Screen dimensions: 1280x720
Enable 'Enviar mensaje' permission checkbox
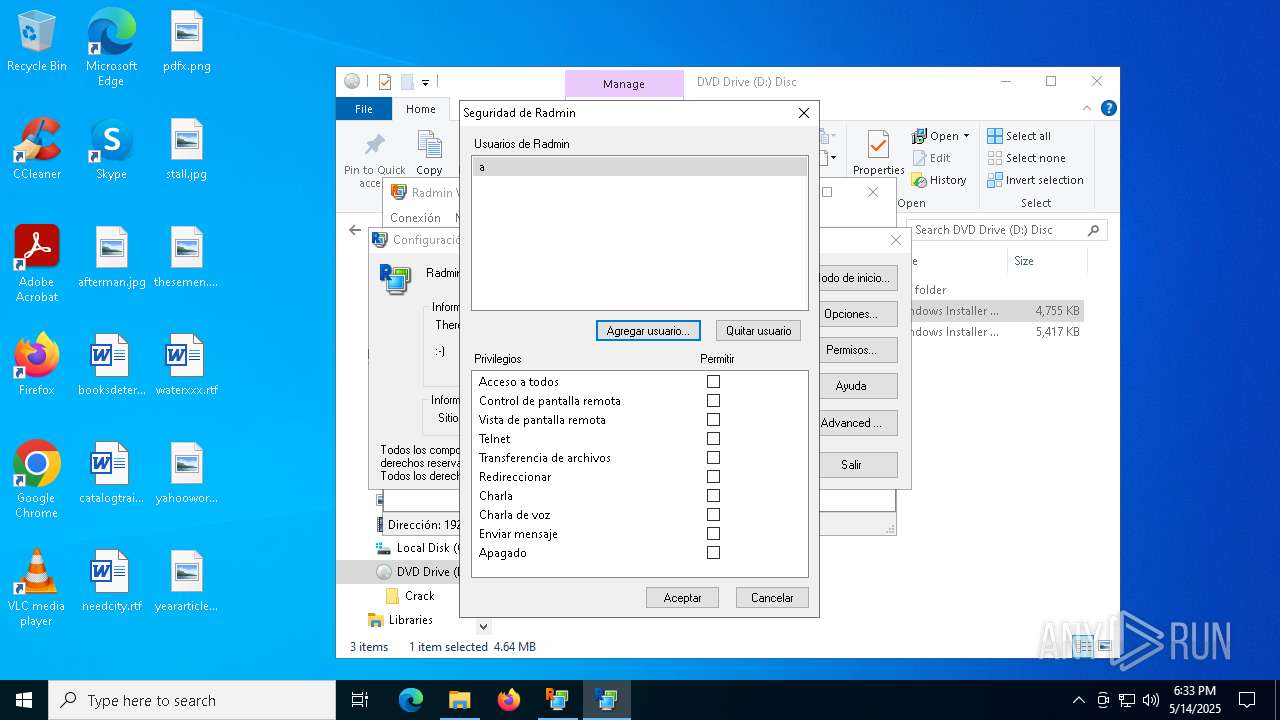click(713, 534)
